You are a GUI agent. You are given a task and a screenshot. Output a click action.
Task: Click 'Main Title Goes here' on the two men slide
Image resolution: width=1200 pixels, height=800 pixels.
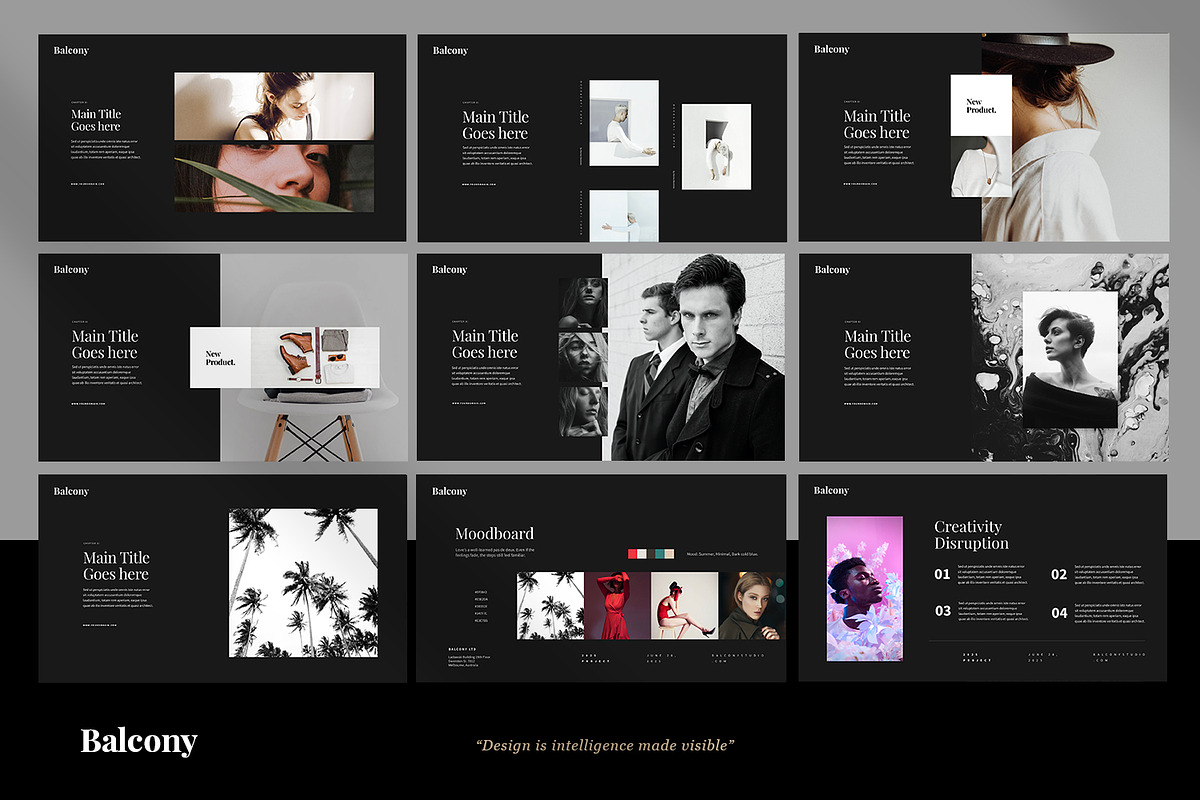click(485, 344)
